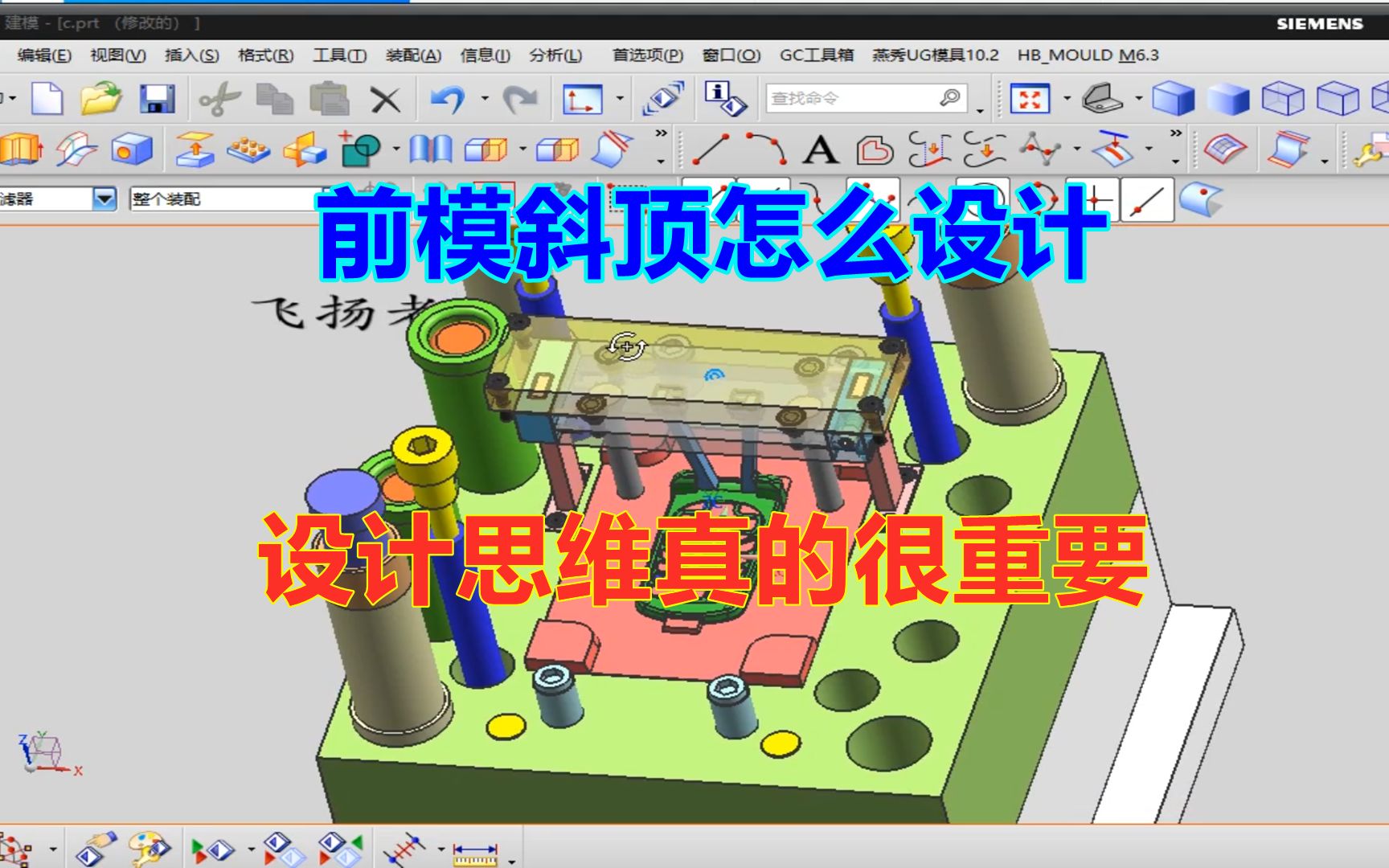Expand the undo history dropdown arrow
The image size is (1389, 868).
(x=485, y=100)
